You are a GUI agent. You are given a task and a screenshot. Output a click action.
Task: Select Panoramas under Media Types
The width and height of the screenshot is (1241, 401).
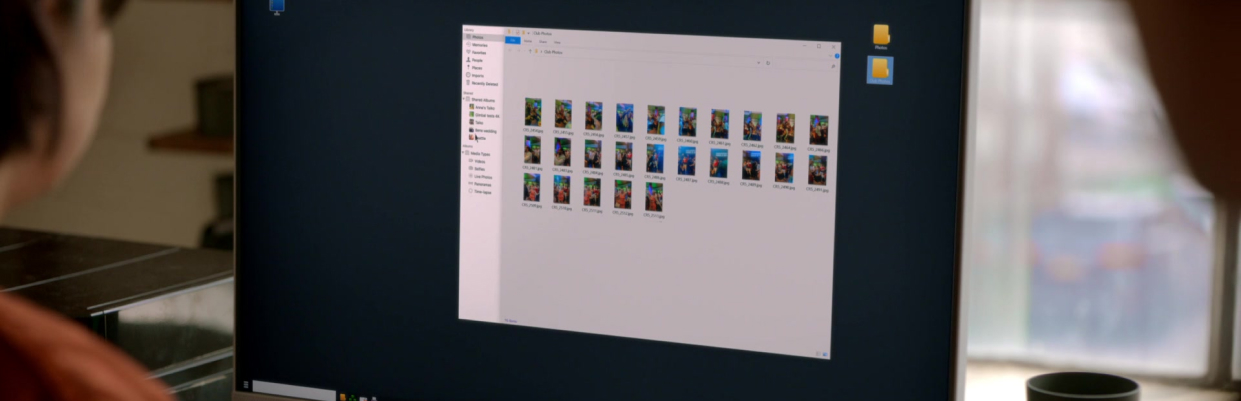pyautogui.click(x=481, y=184)
